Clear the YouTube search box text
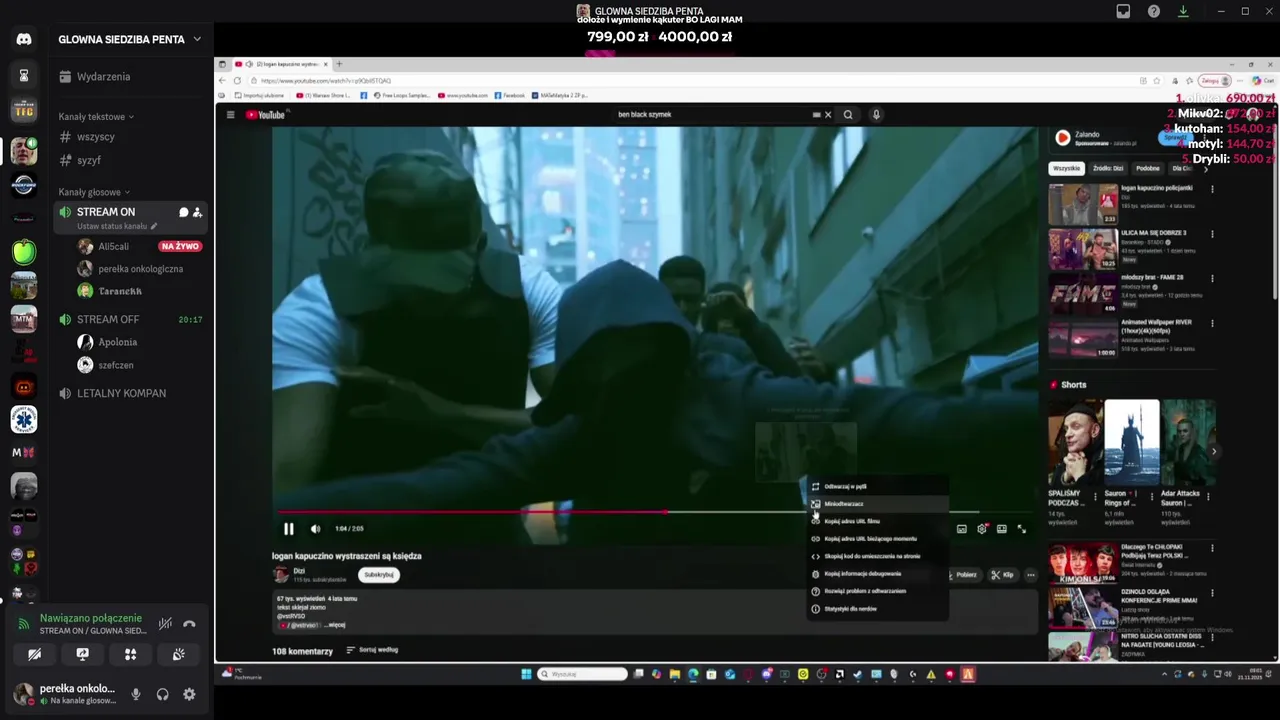 (x=828, y=115)
